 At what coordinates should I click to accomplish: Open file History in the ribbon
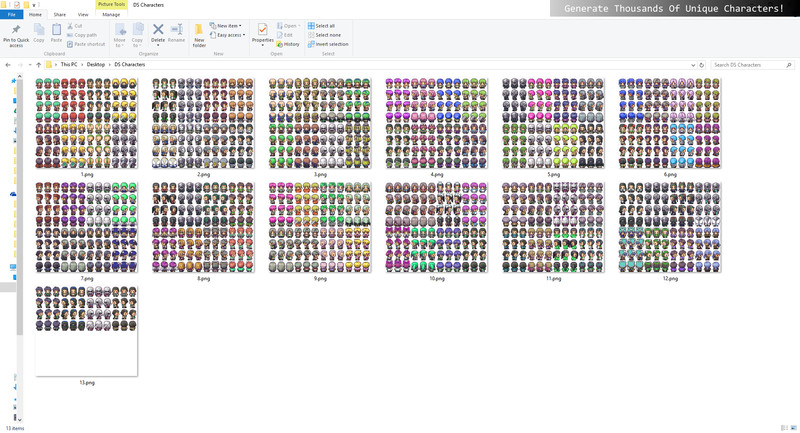point(290,44)
